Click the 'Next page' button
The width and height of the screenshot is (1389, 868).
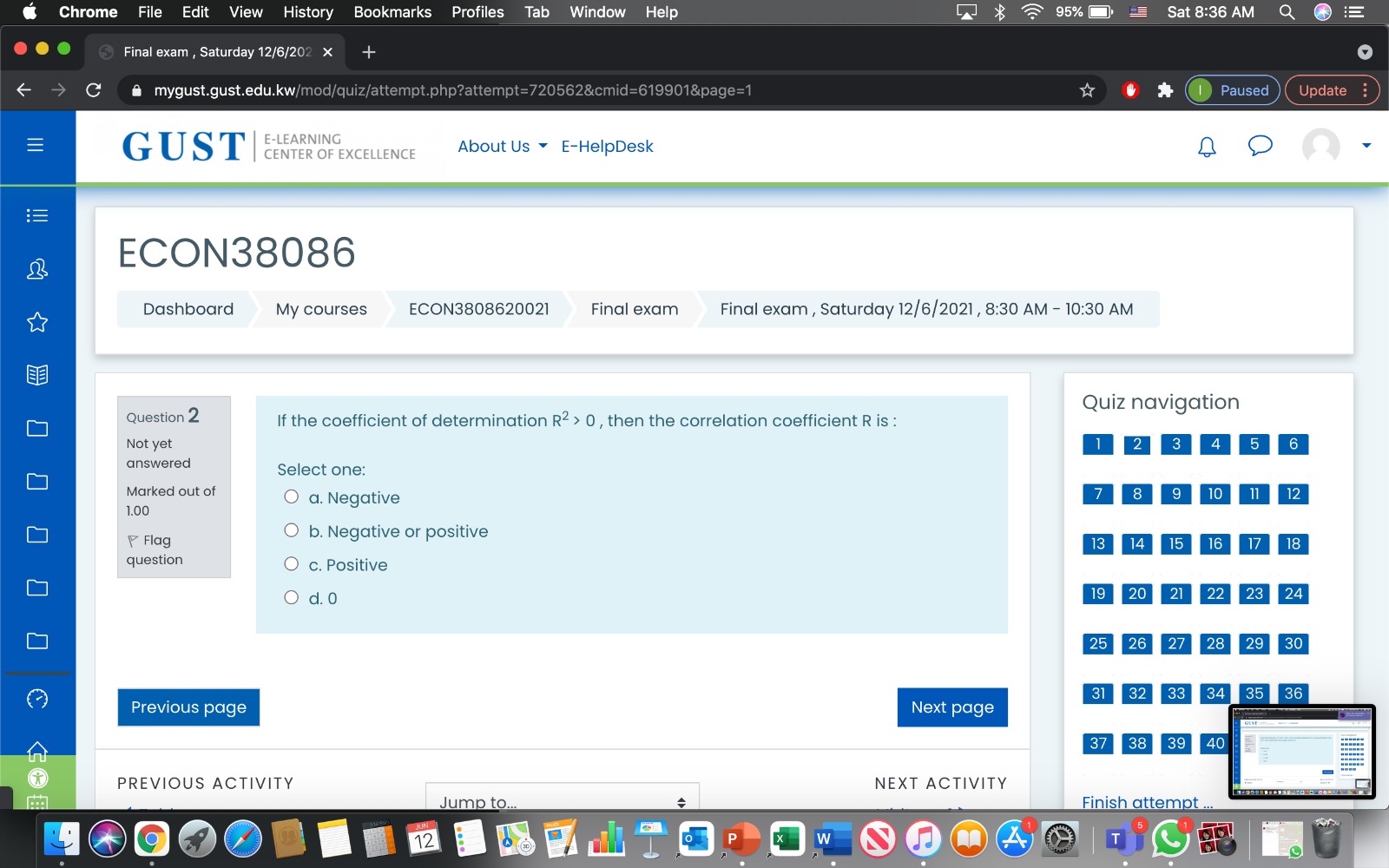[x=951, y=707]
